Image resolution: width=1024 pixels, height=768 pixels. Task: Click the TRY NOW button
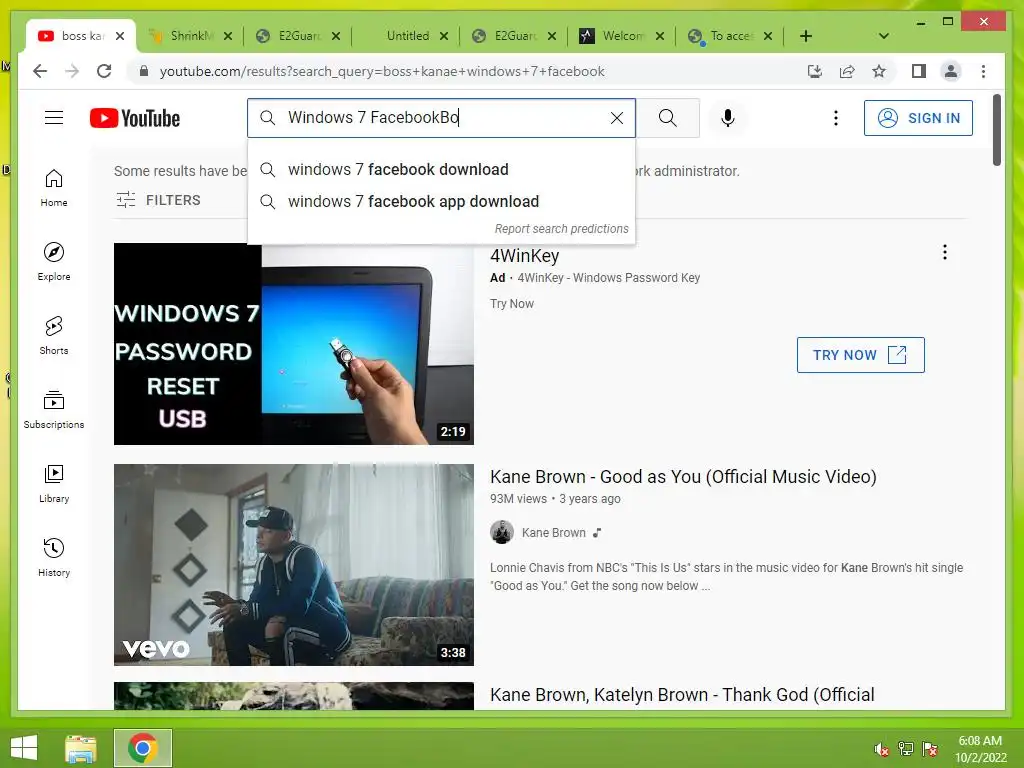[x=860, y=355]
